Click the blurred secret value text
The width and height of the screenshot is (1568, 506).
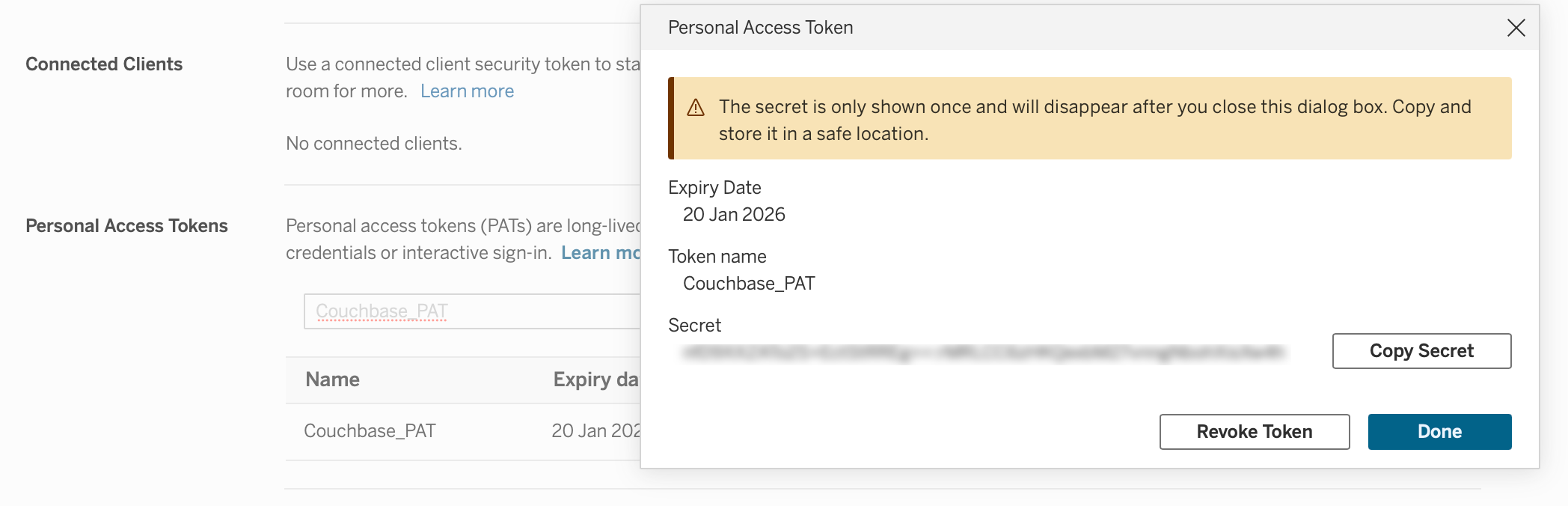[x=983, y=353]
